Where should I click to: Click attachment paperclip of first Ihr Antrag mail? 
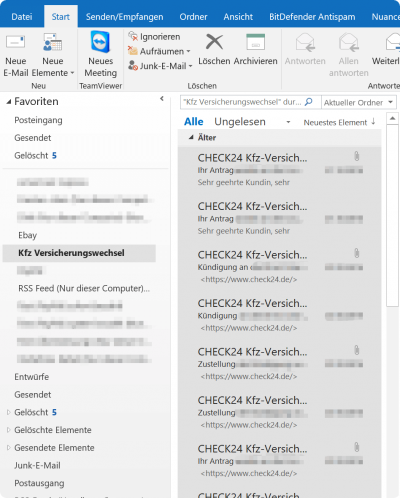click(357, 156)
